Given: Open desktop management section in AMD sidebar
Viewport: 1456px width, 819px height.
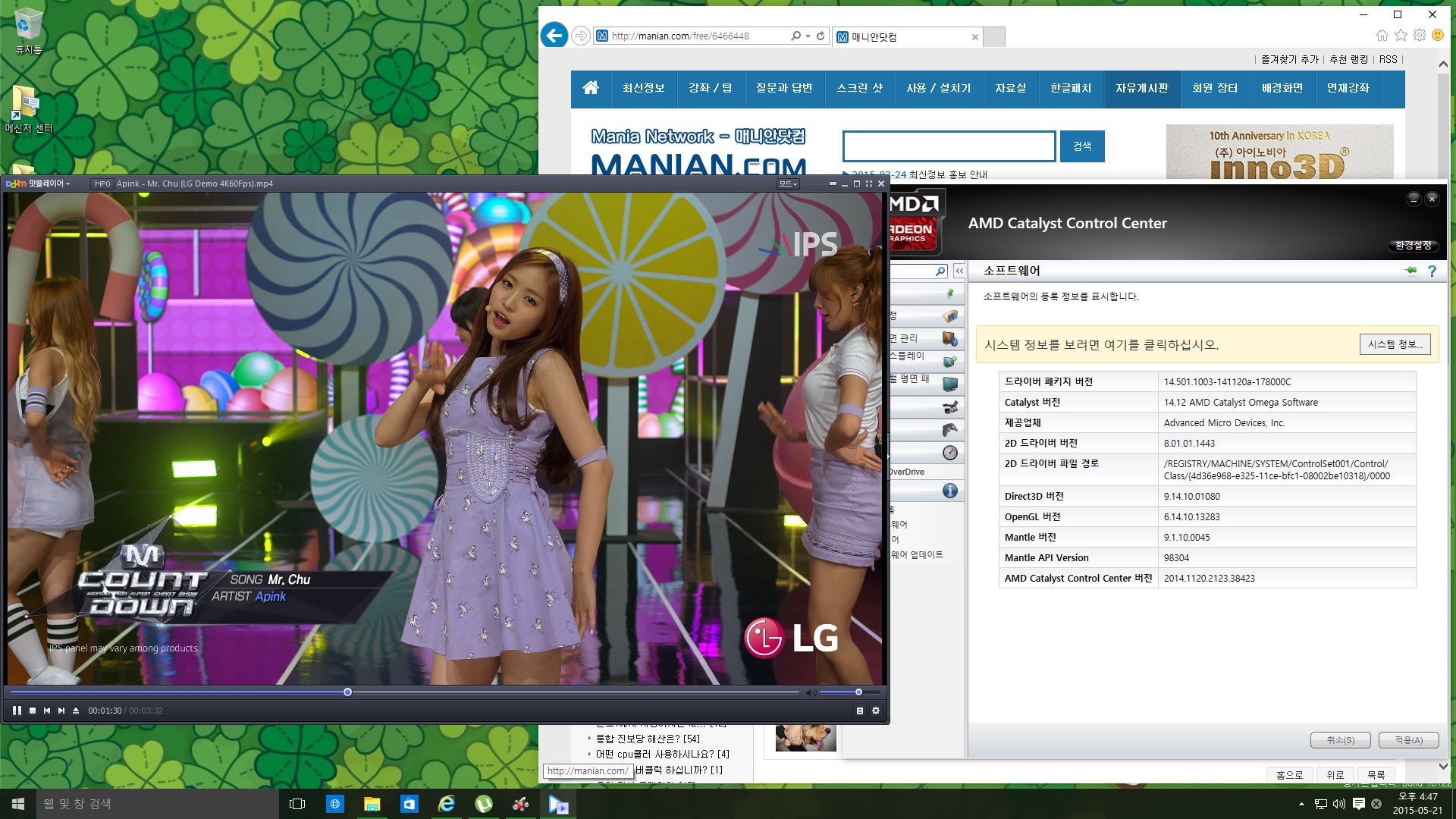Looking at the screenshot, I should [x=949, y=338].
